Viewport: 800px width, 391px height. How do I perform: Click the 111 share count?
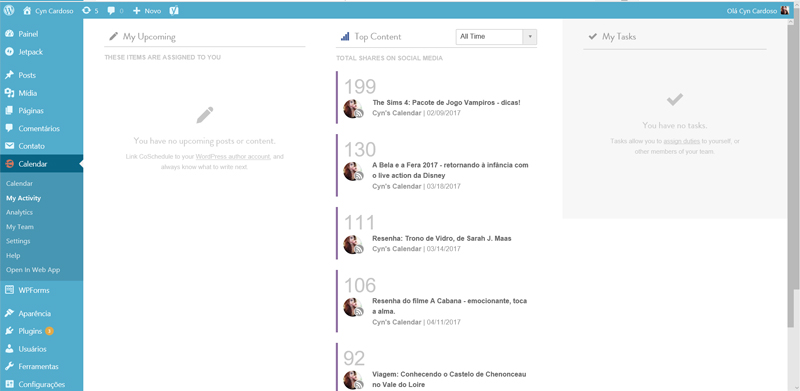[x=360, y=223]
